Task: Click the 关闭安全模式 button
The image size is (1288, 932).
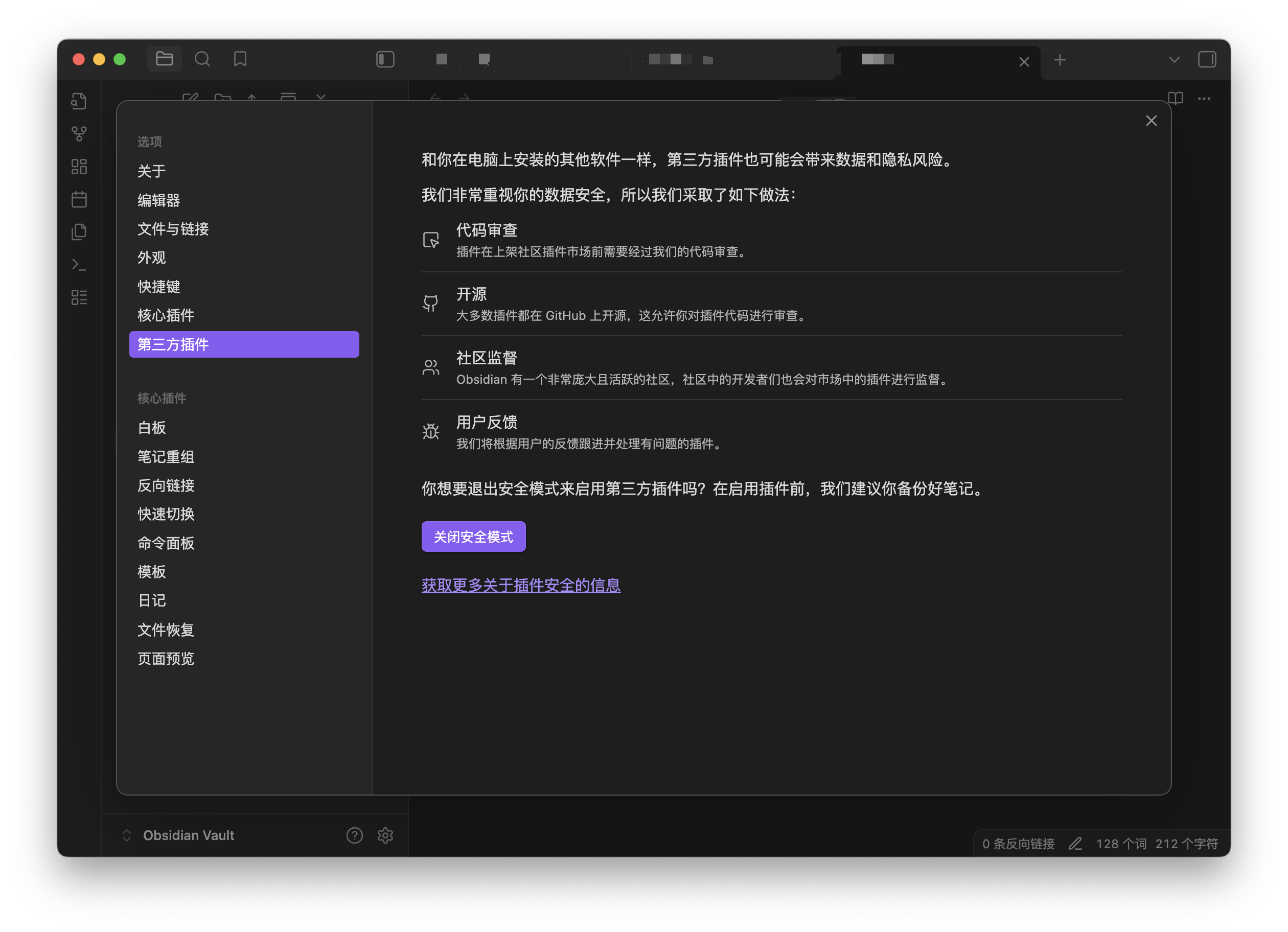Action: pyautogui.click(x=473, y=537)
